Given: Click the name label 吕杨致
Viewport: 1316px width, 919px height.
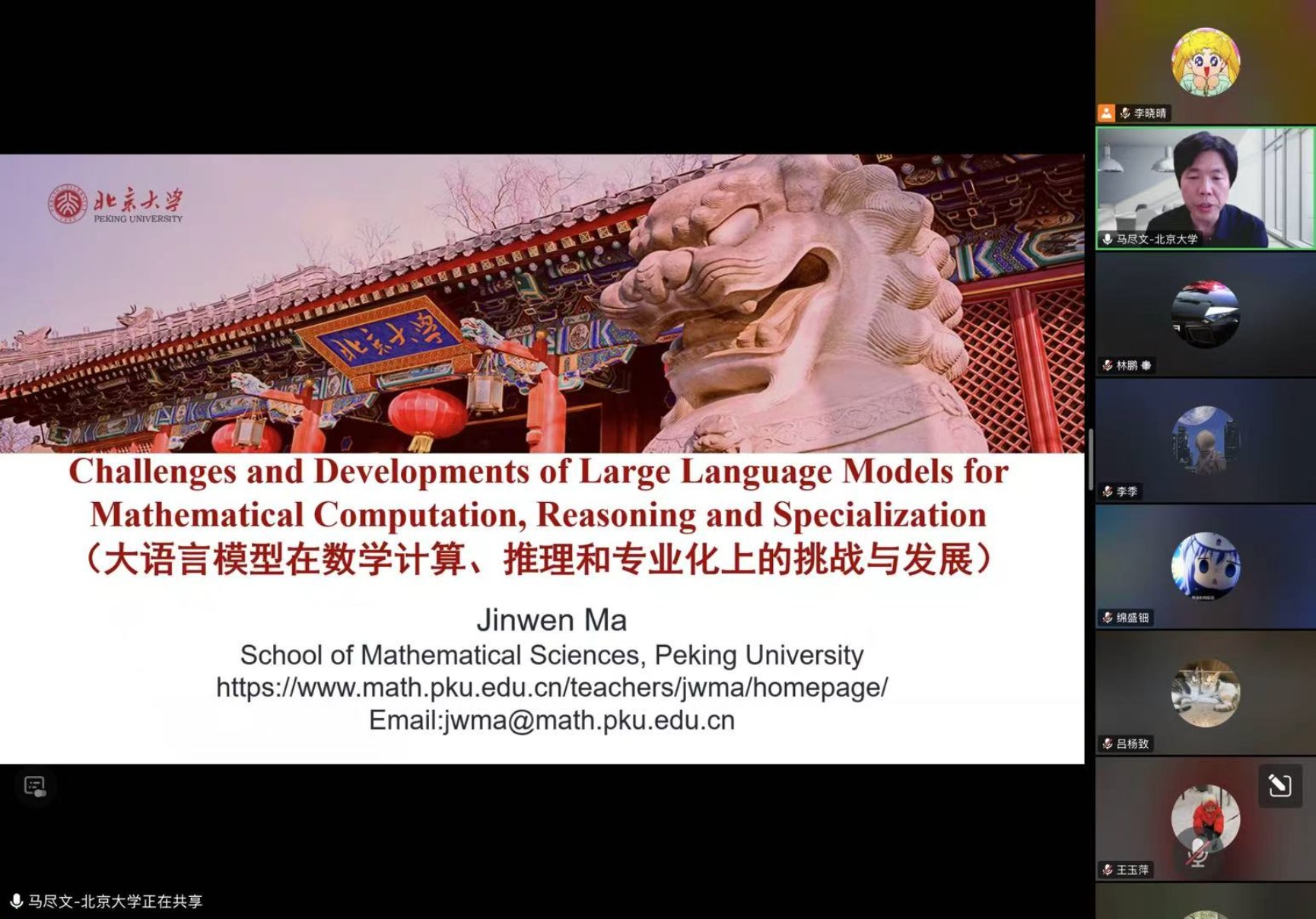Looking at the screenshot, I should pos(1133,744).
